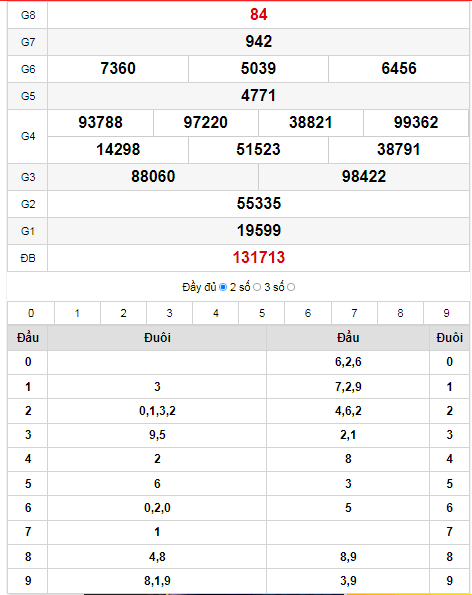Viewport: 472px width, 595px height.
Task: Click digit filter 8
Action: pyautogui.click(x=400, y=313)
